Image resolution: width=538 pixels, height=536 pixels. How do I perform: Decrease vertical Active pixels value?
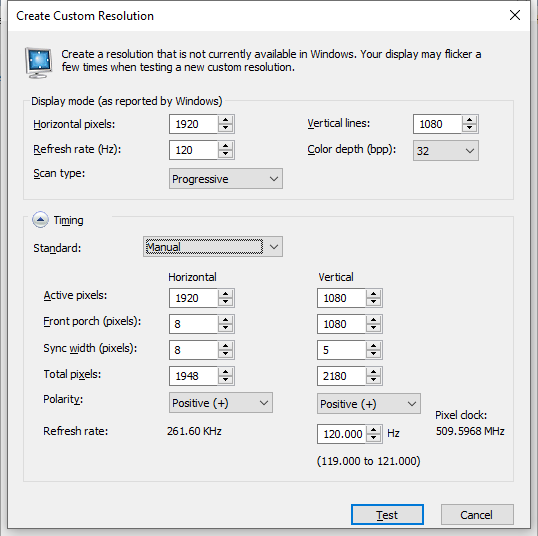point(373,302)
